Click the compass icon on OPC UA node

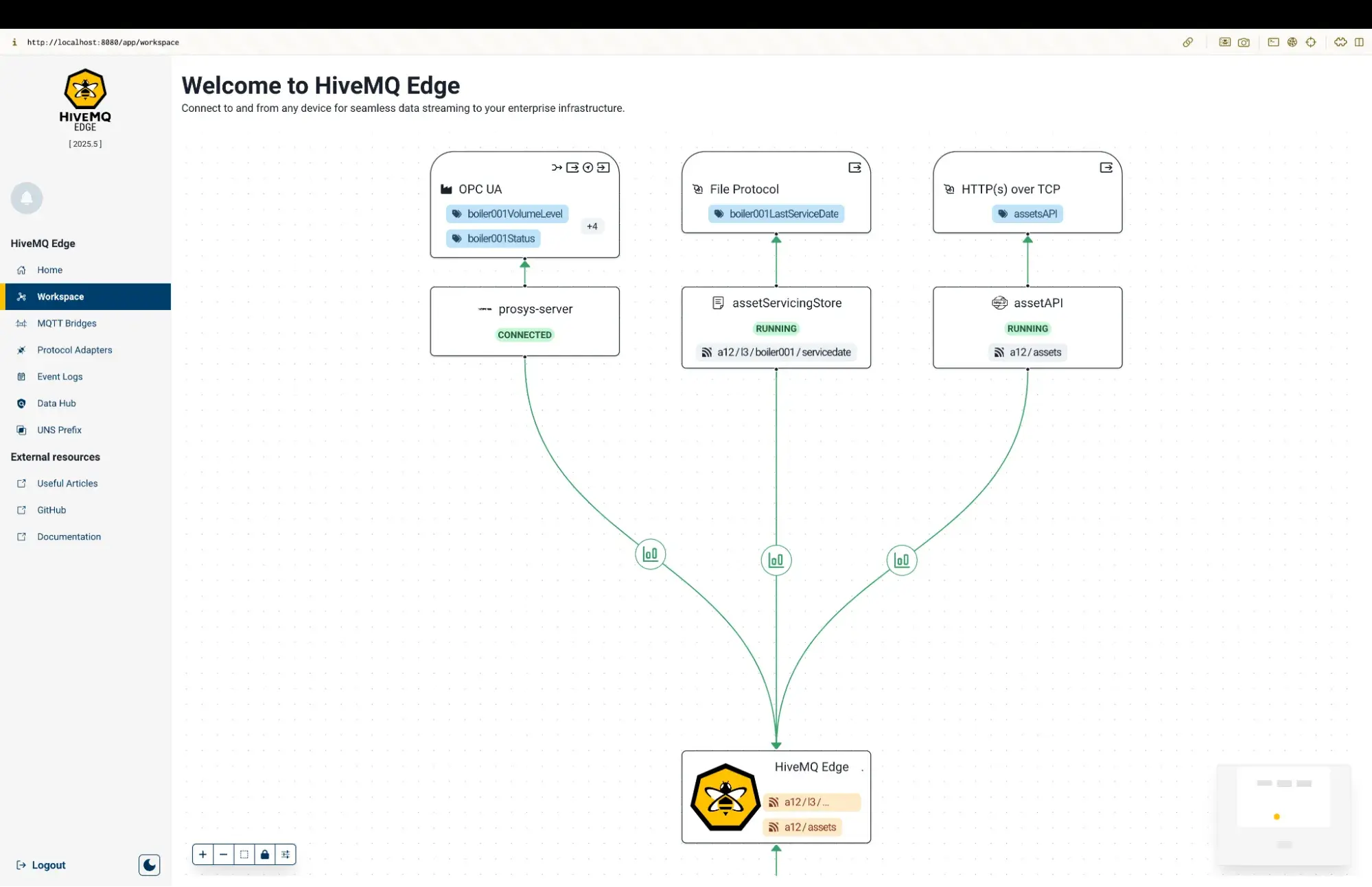tap(588, 167)
